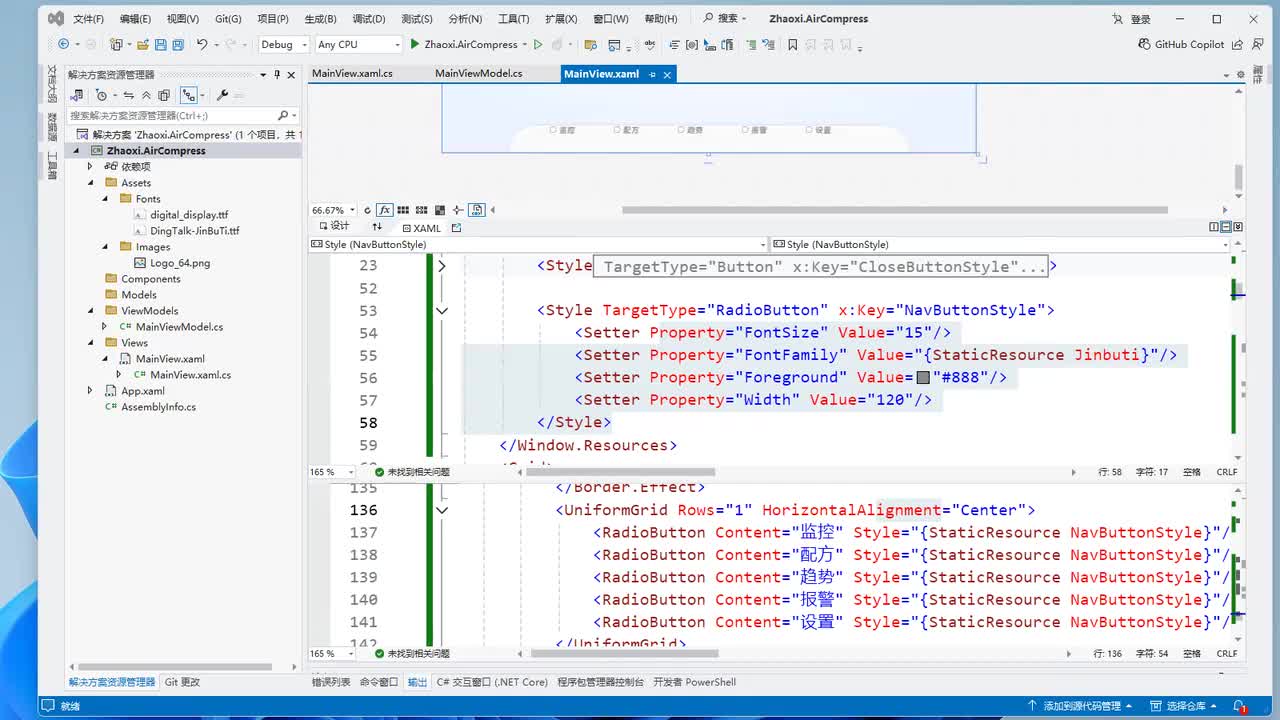
Task: Swap panes with the up-down arrows icon
Action: [x=377, y=227]
